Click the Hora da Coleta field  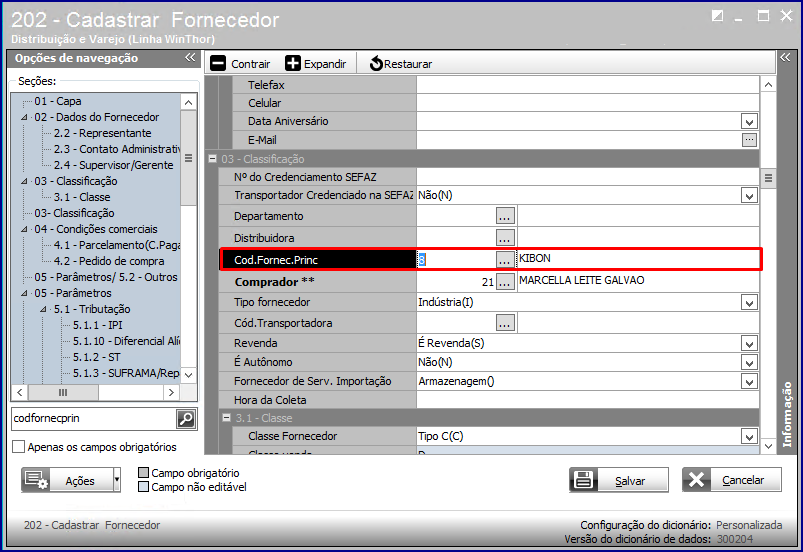587,400
